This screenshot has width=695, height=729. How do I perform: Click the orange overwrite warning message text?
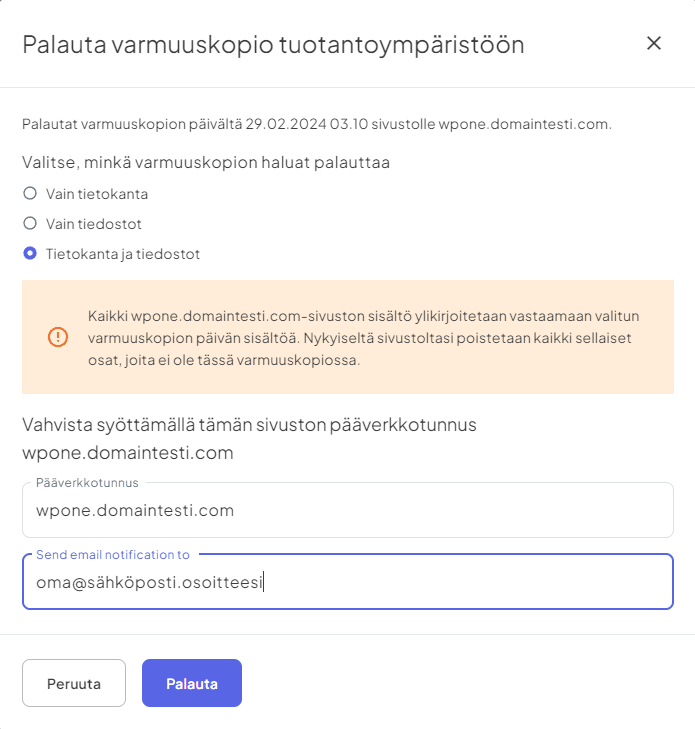363,337
